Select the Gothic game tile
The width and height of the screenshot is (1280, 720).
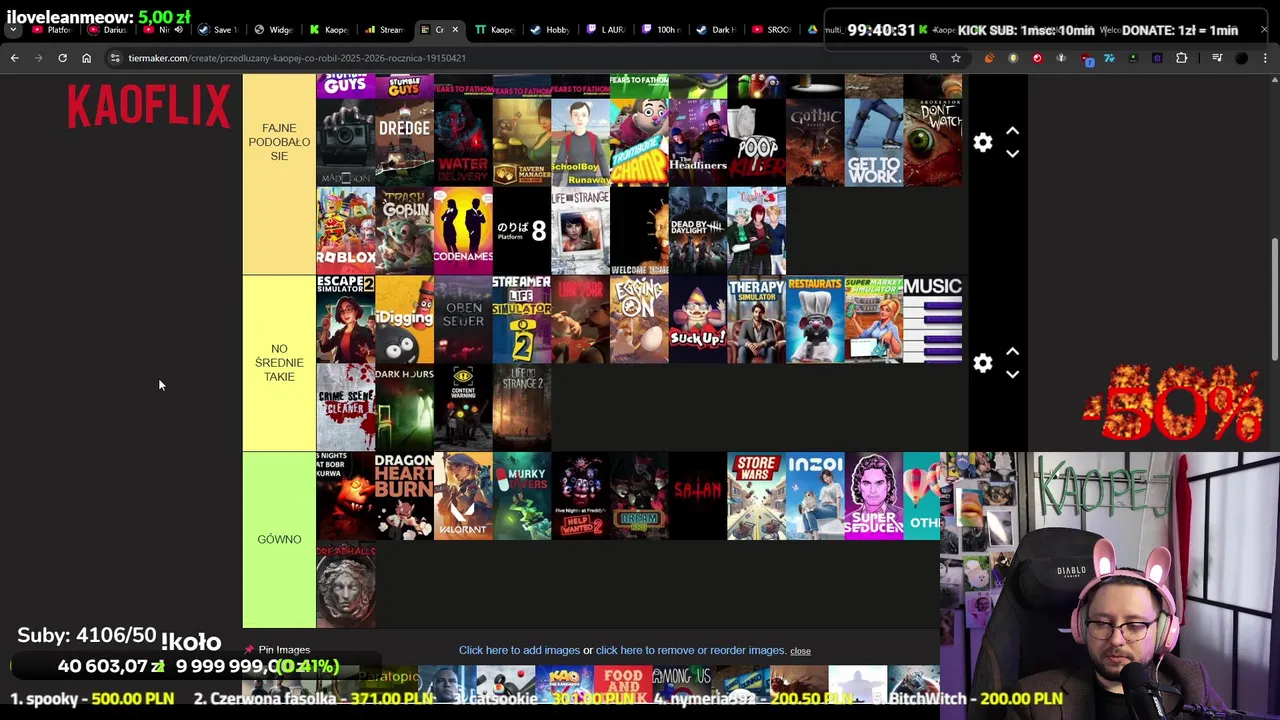pyautogui.click(x=815, y=142)
